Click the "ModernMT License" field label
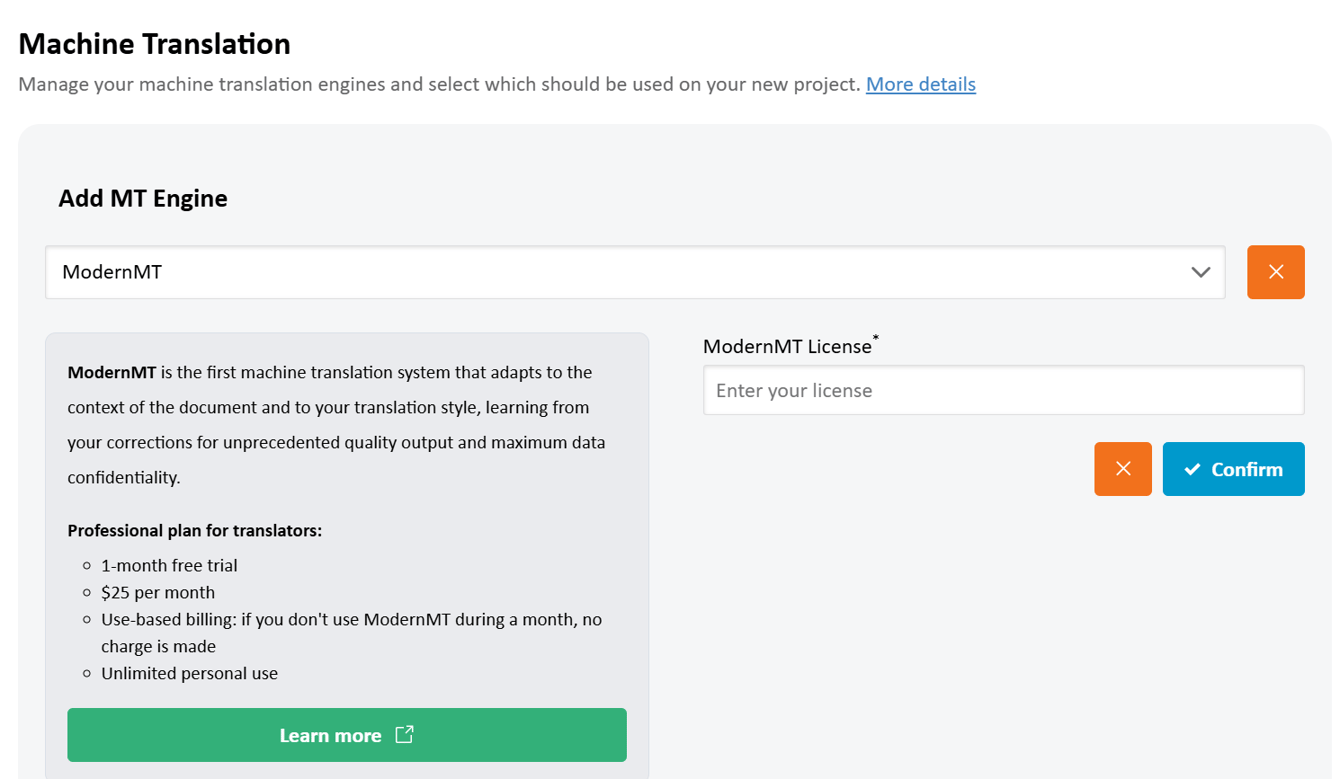The width and height of the screenshot is (1340, 779). (x=787, y=347)
